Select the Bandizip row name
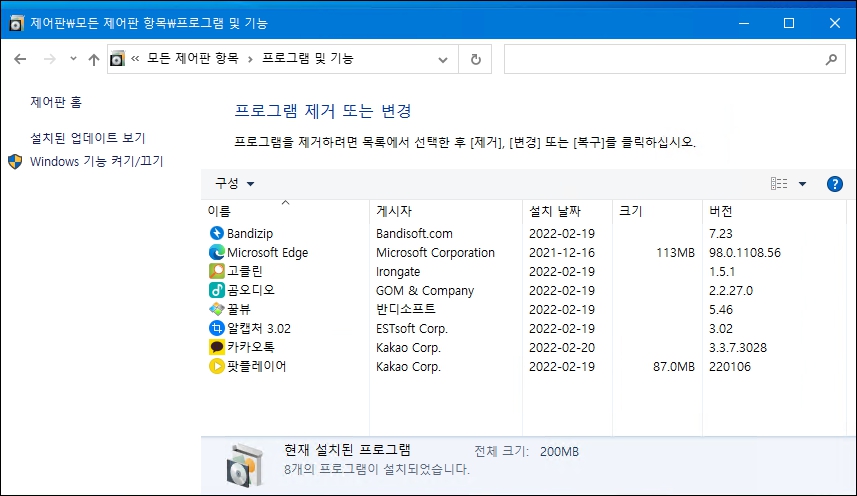Image resolution: width=857 pixels, height=496 pixels. point(250,233)
